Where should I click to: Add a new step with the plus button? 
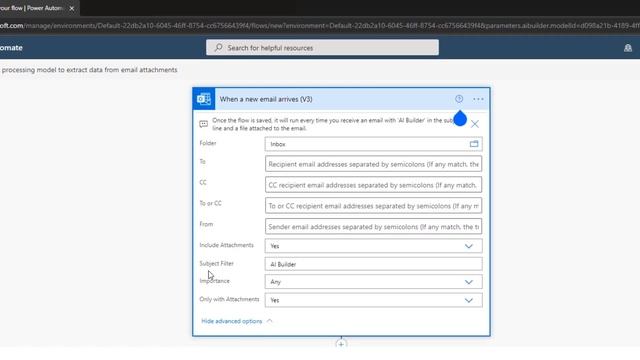point(341,344)
